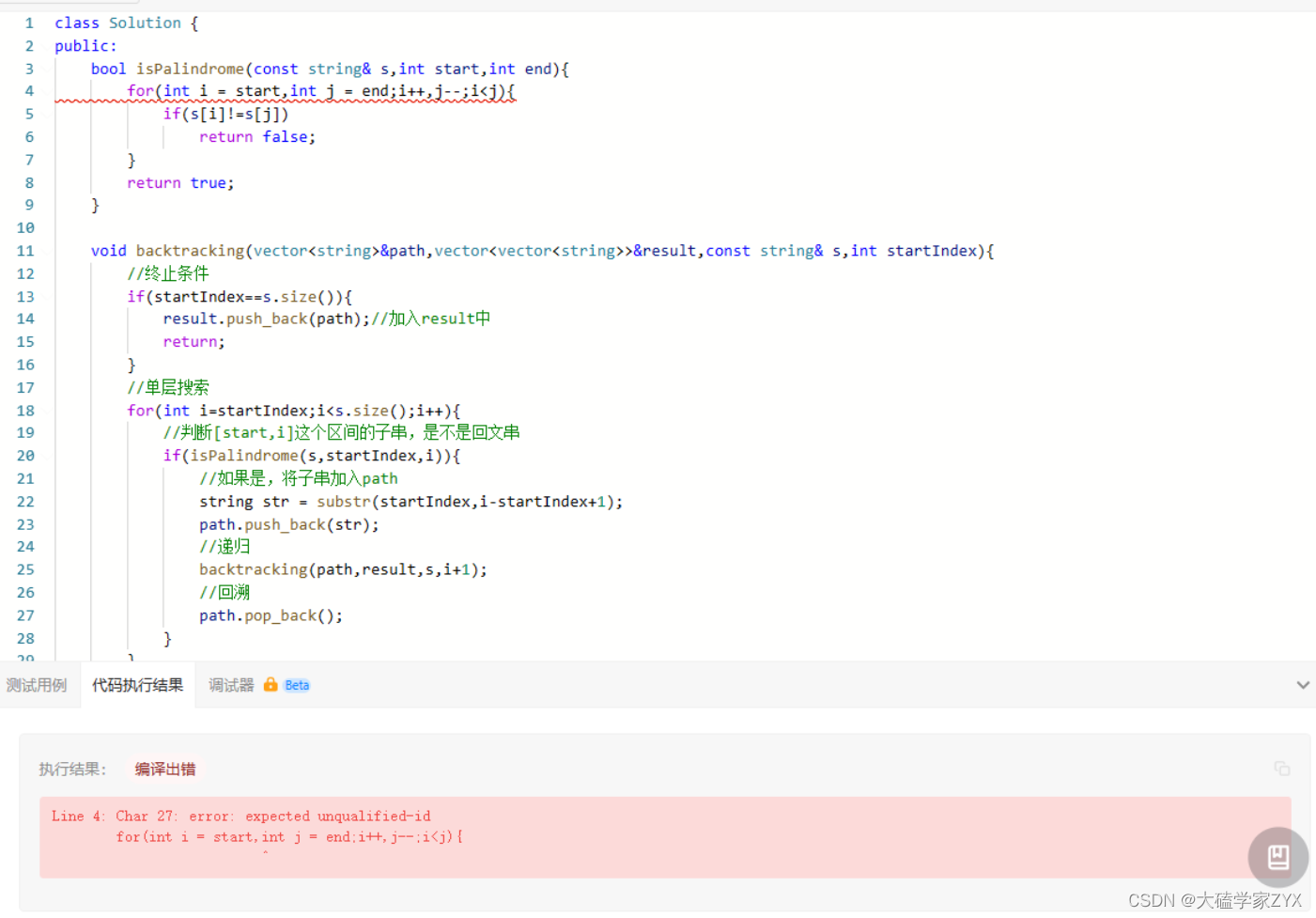
Task: Click line number 18 in gutter
Action: (25, 411)
